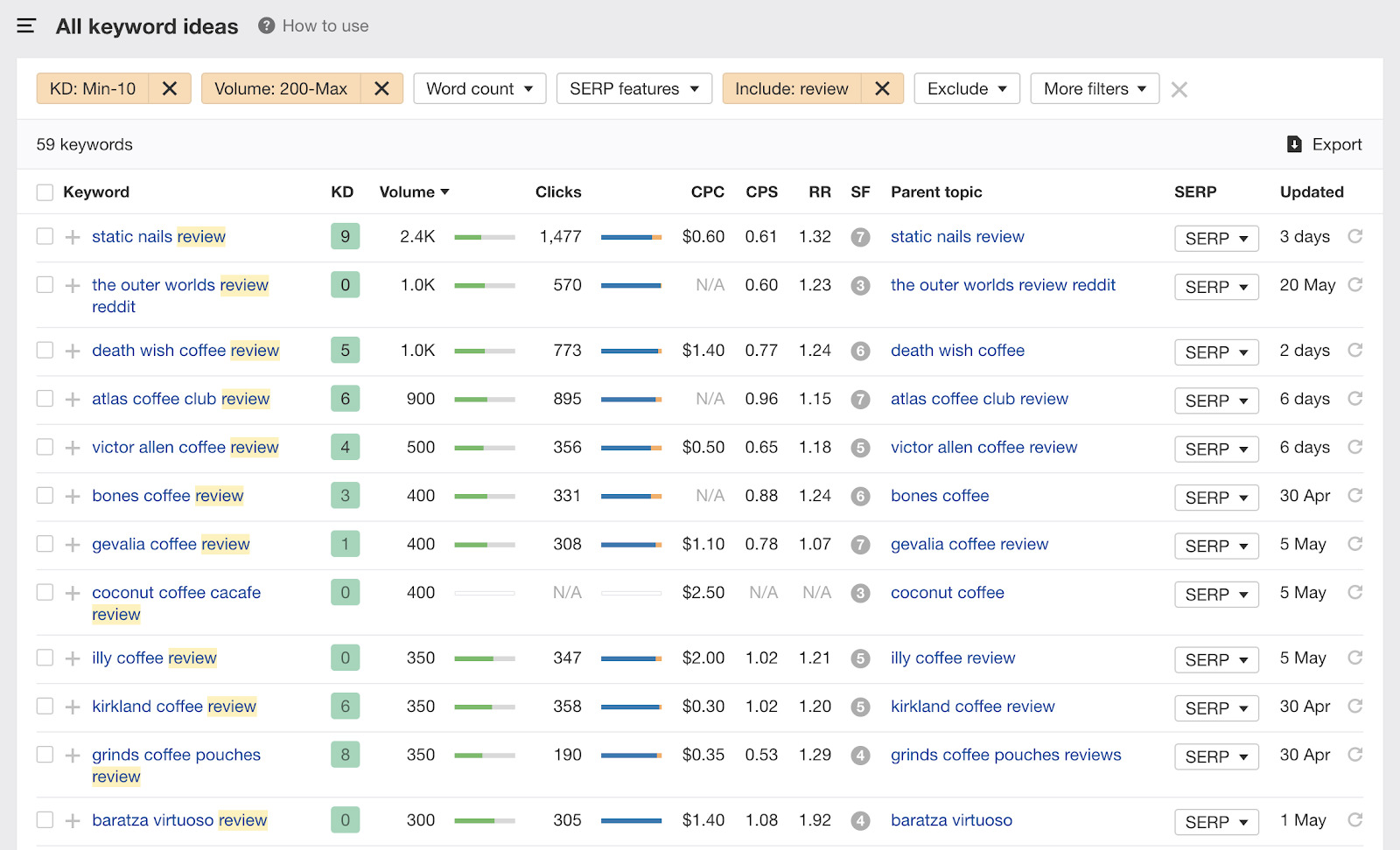Open the kirkland coffee review keyword link
The image size is (1400, 850).
[x=174, y=707]
